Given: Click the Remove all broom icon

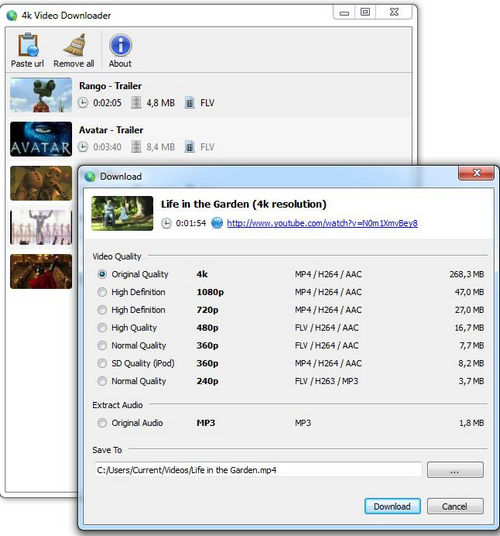Looking at the screenshot, I should click(75, 44).
